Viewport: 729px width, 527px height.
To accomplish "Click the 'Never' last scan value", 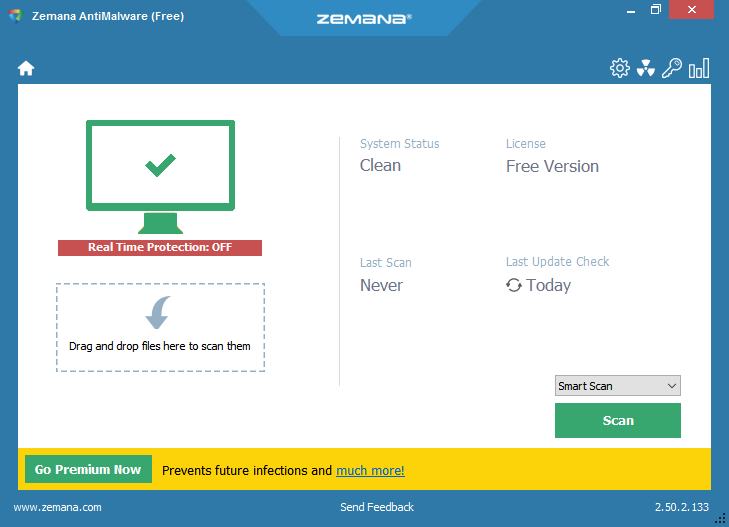I will click(381, 285).
